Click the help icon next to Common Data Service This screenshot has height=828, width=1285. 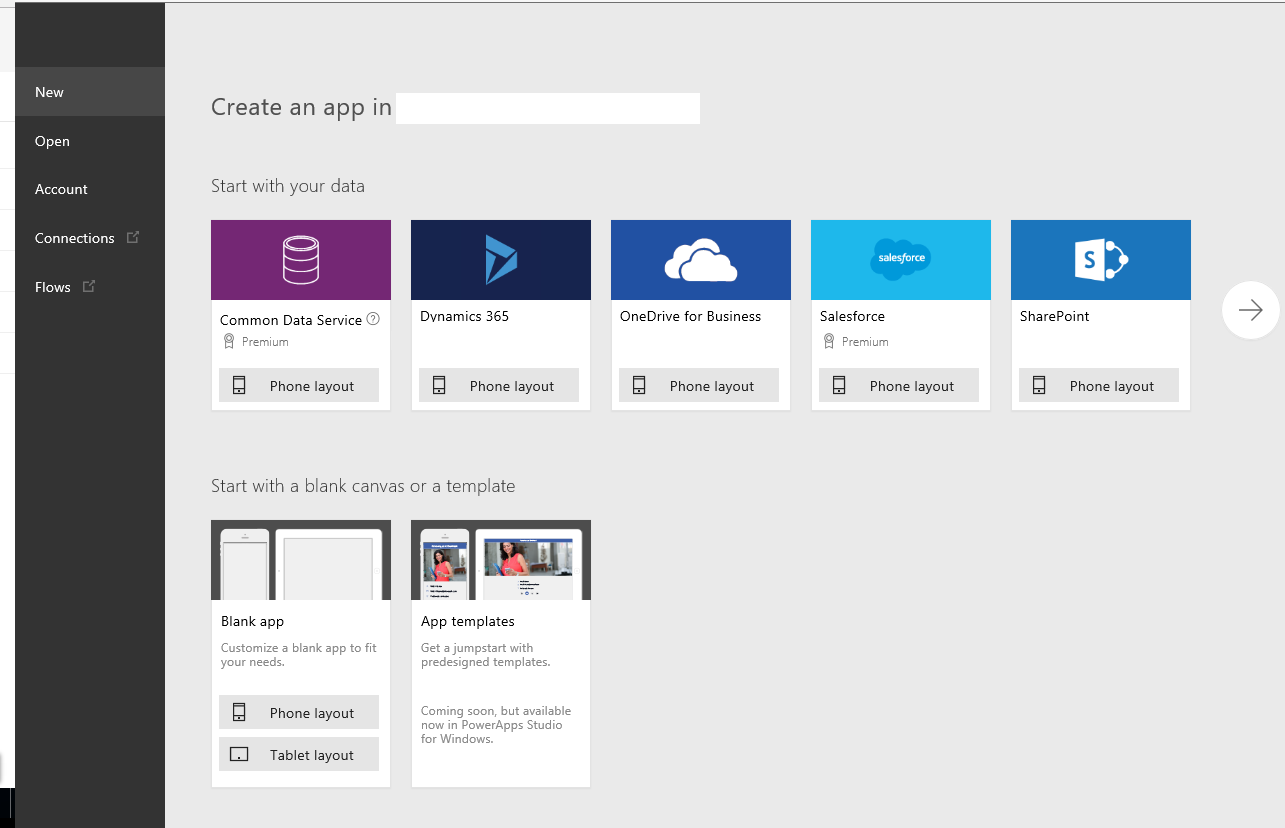pos(371,319)
